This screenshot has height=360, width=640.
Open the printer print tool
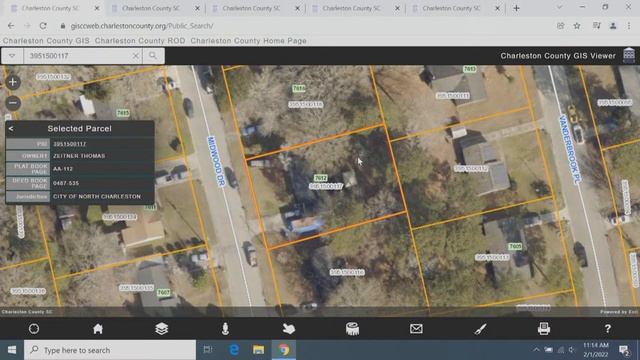(544, 329)
